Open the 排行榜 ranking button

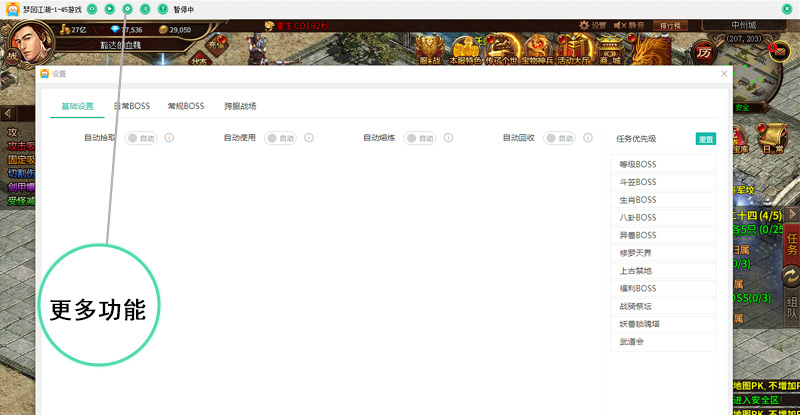669,25
